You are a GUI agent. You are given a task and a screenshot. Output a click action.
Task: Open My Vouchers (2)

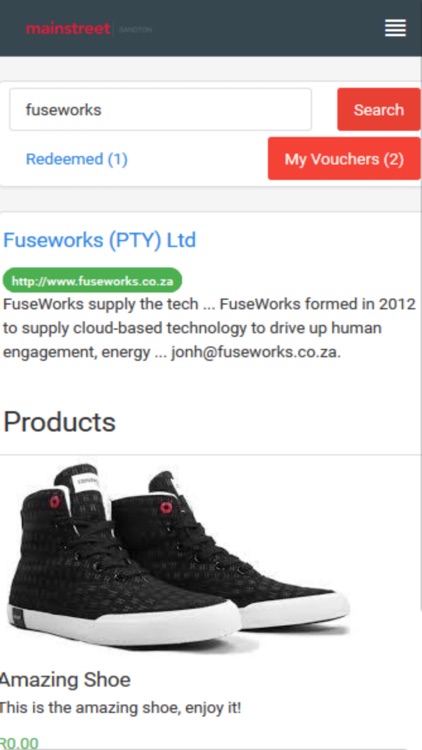344,159
